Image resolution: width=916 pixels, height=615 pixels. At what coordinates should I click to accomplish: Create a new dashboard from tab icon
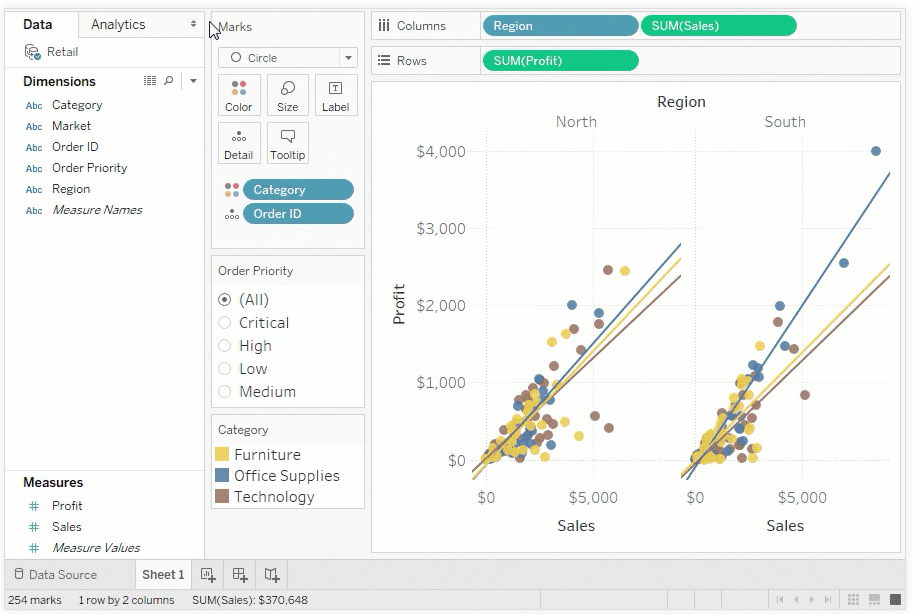tap(240, 574)
